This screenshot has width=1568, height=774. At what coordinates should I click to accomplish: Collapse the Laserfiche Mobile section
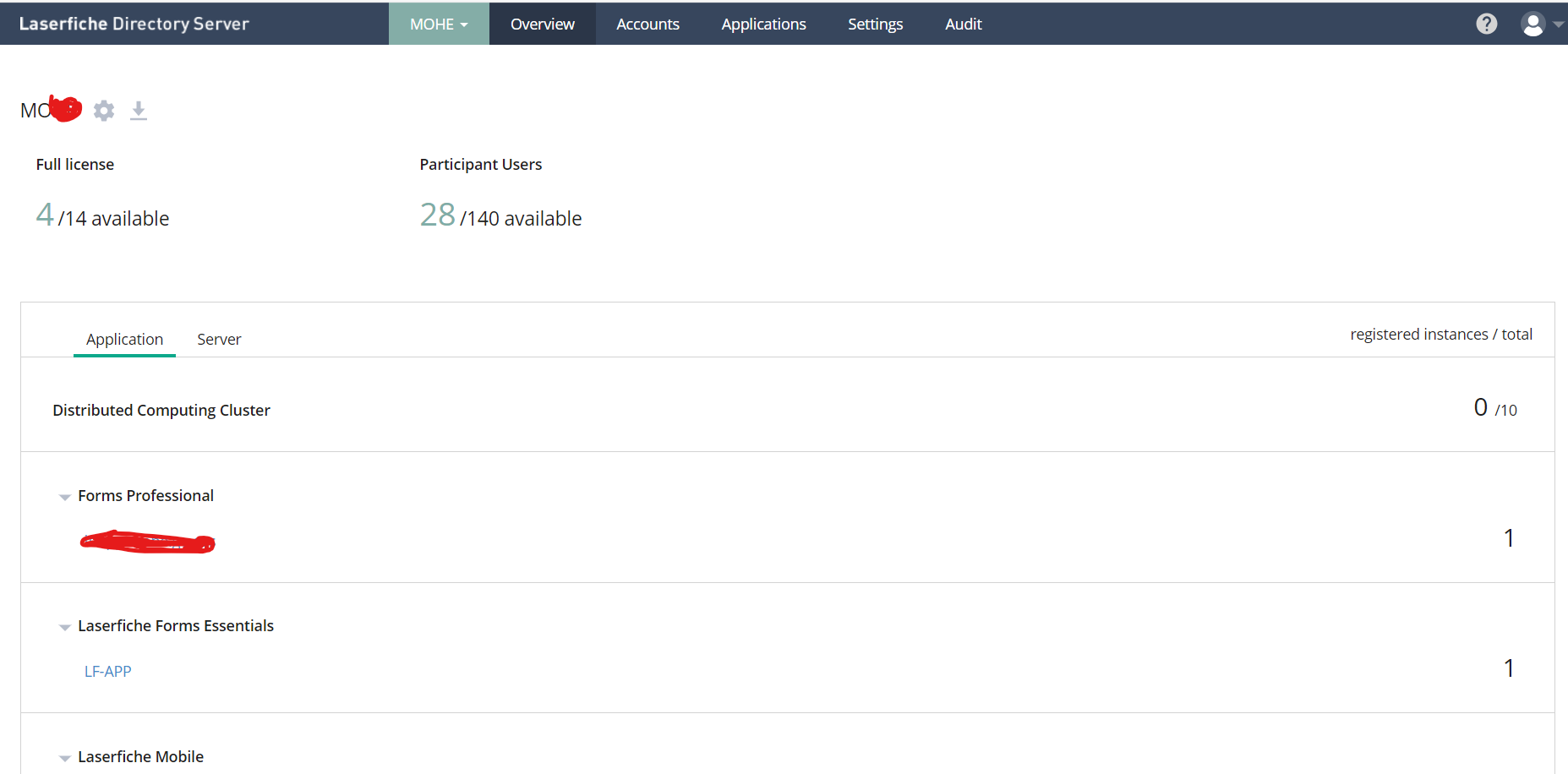64,758
